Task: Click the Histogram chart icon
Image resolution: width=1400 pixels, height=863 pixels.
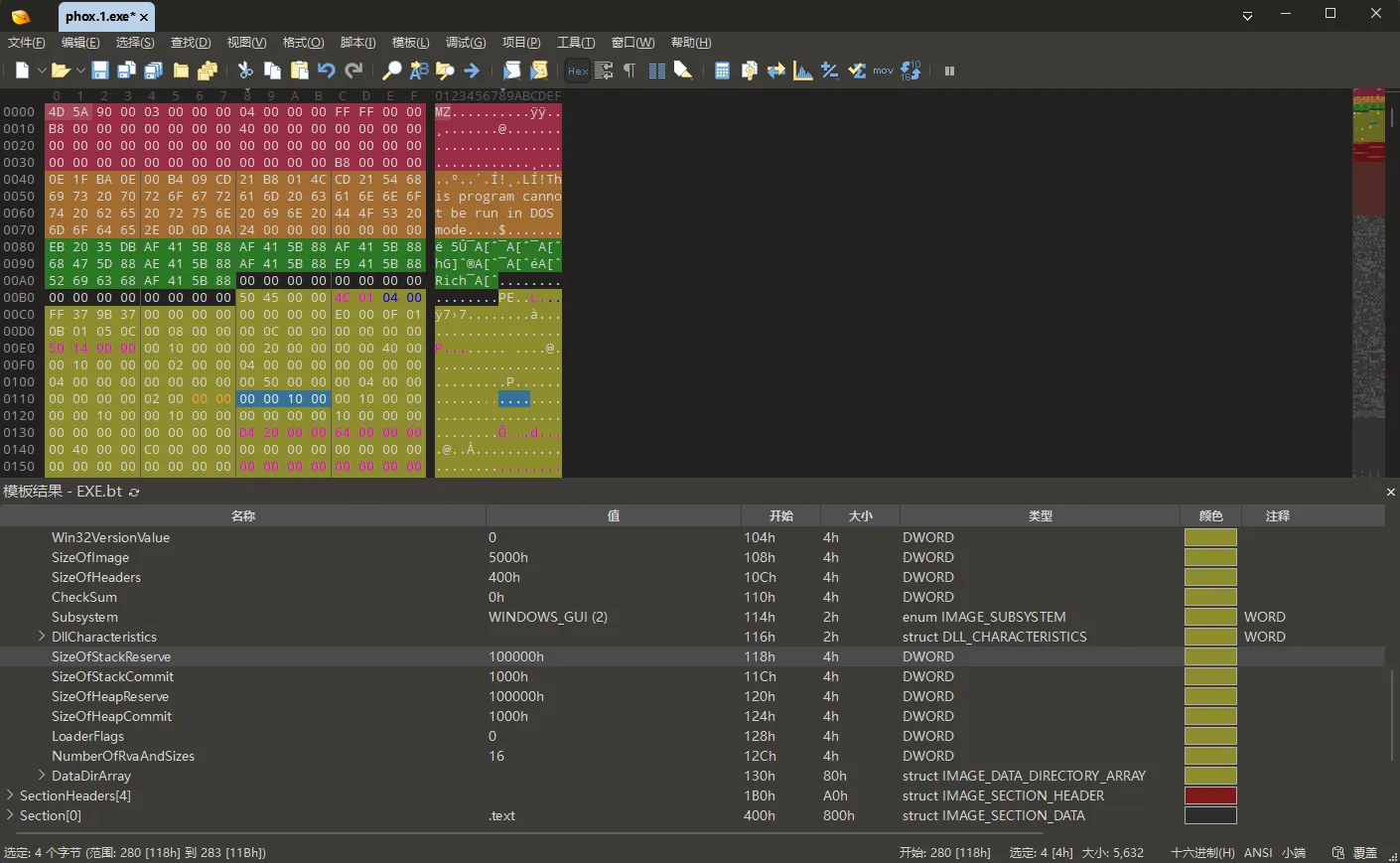Action: pos(803,71)
